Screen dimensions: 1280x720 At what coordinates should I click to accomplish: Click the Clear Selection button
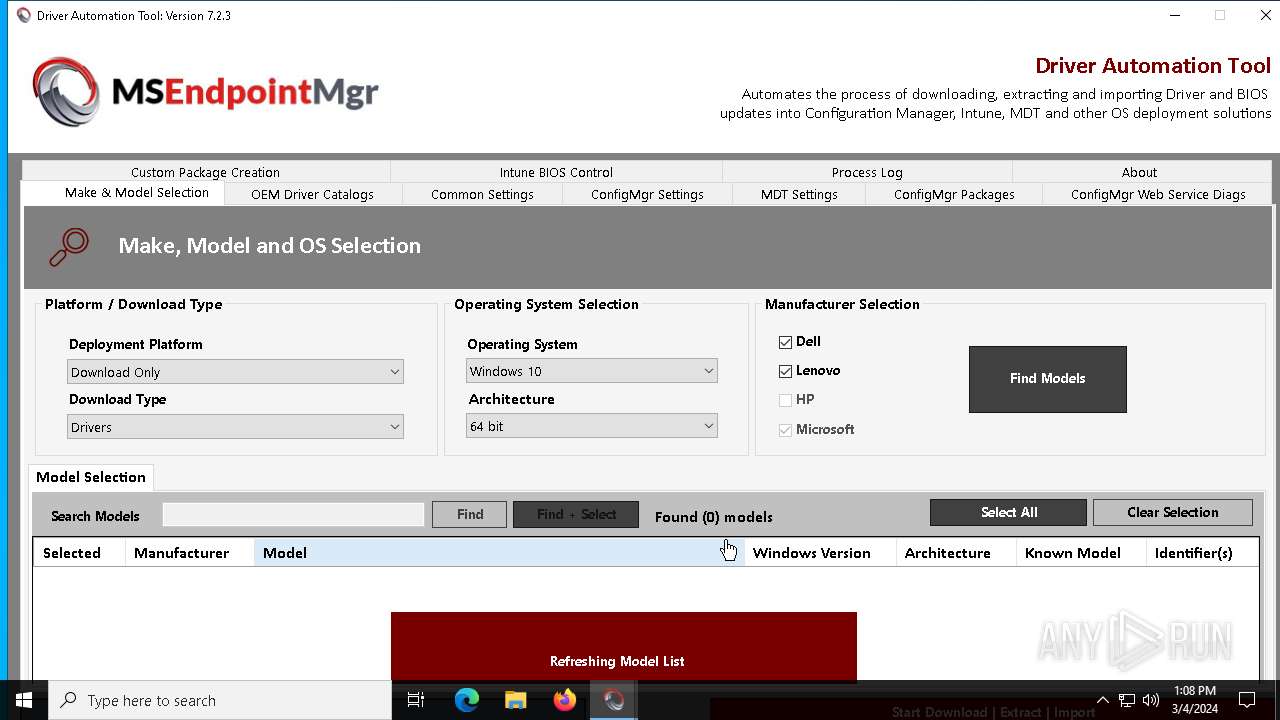[1172, 513]
